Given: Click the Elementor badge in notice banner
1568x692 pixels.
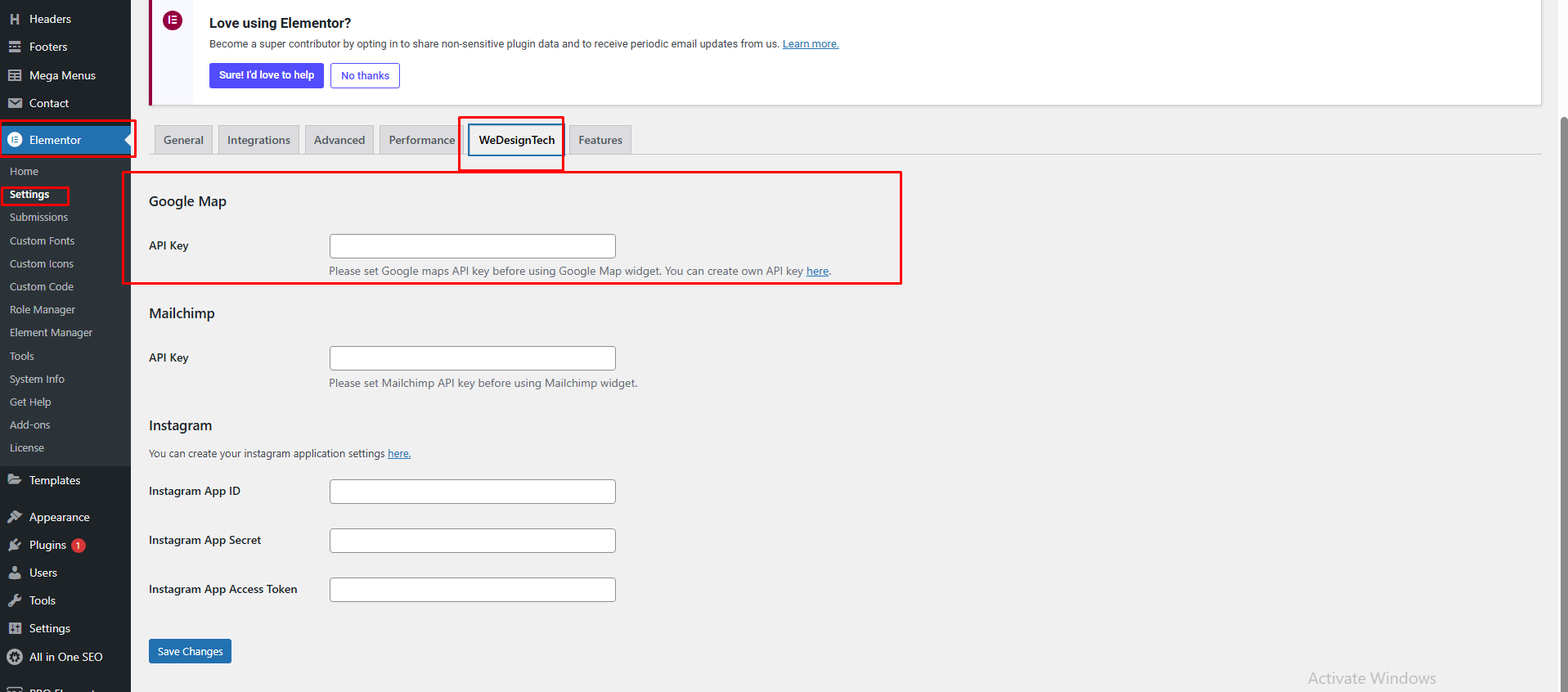Looking at the screenshot, I should (173, 20).
